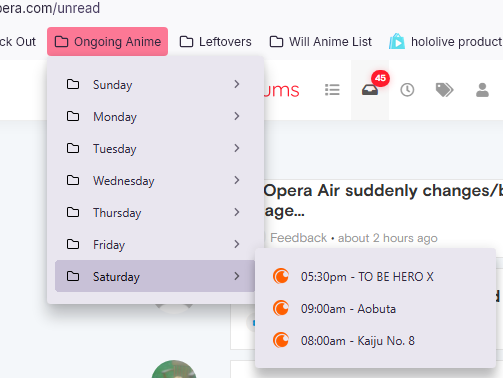This screenshot has width=503, height=378.
Task: Expand the Wednesday chevron arrow
Action: pyautogui.click(x=237, y=180)
